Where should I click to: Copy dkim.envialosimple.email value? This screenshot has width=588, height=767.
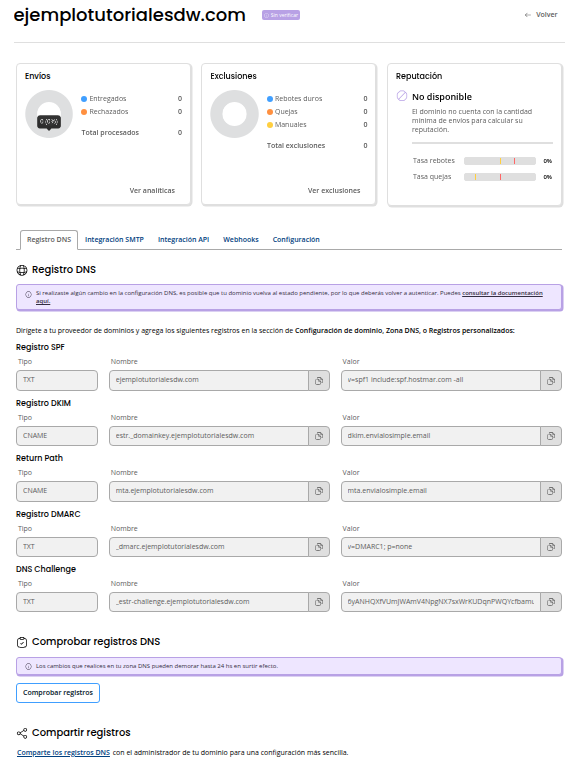tap(551, 436)
